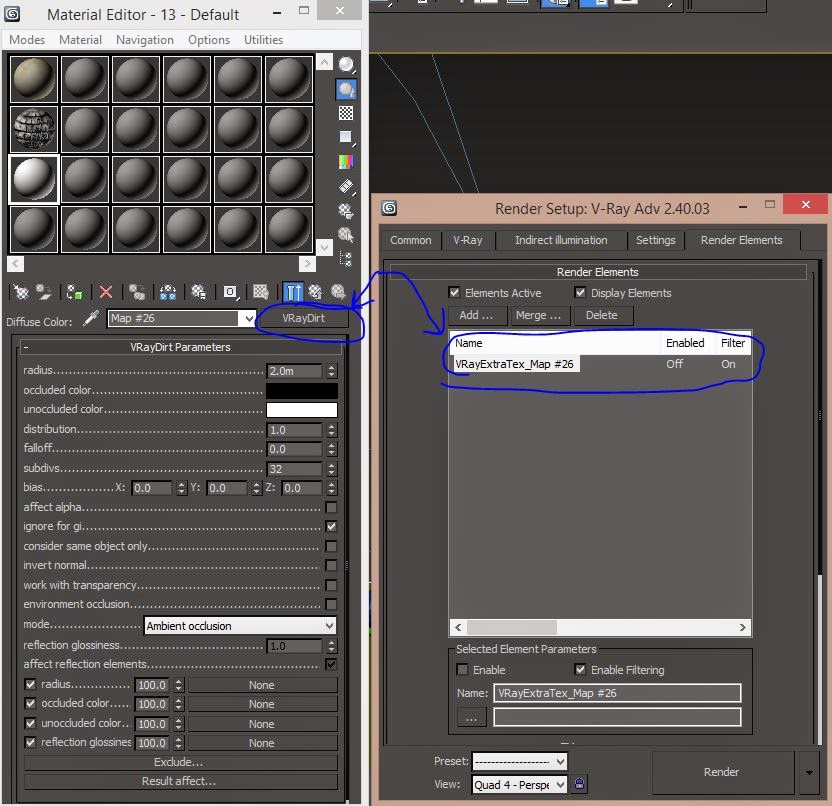This screenshot has height=806, width=832.
Task: Click Show Map in Viewport icon
Action: click(261, 292)
